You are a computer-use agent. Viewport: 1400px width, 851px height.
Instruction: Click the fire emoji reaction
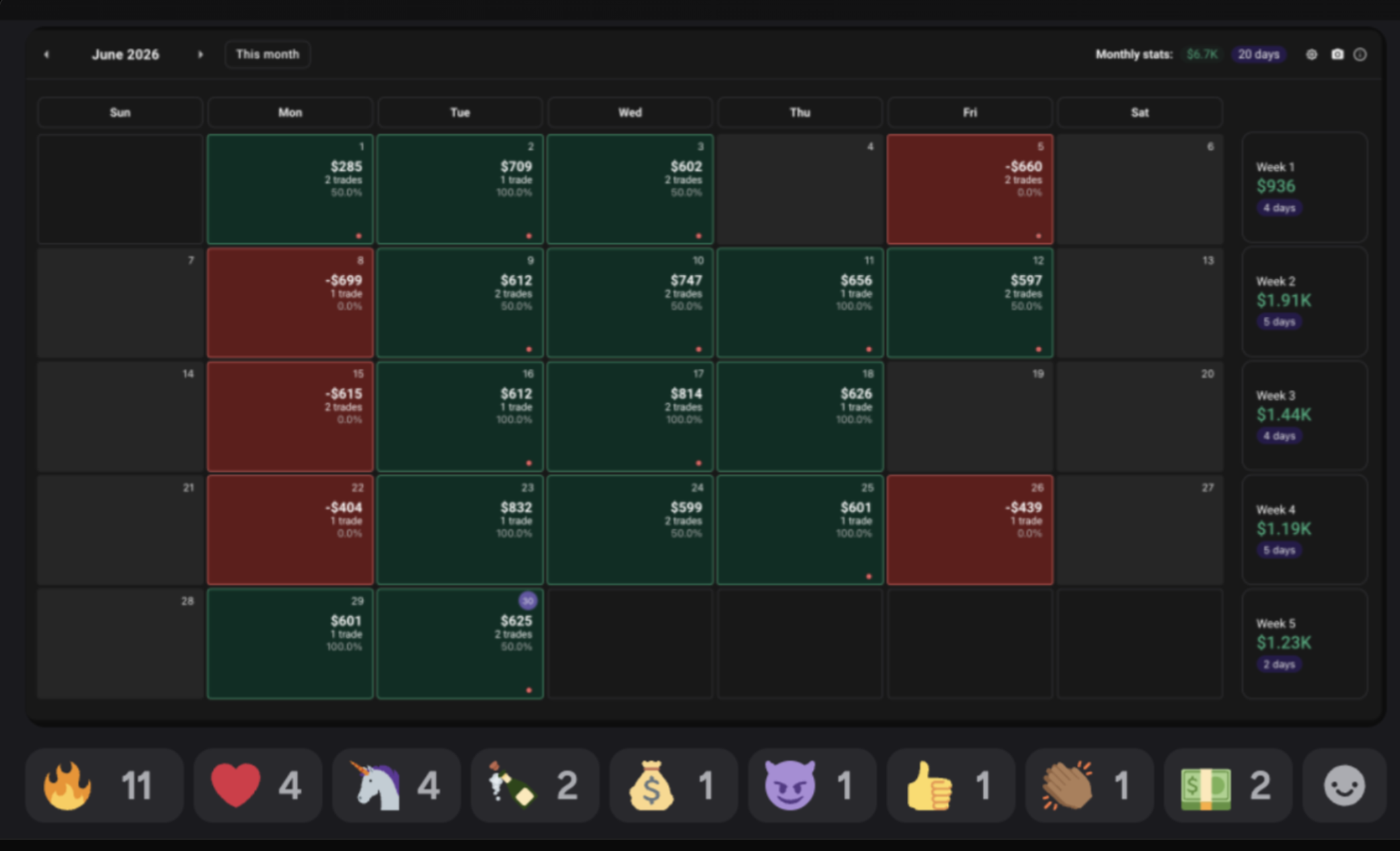[x=104, y=786]
